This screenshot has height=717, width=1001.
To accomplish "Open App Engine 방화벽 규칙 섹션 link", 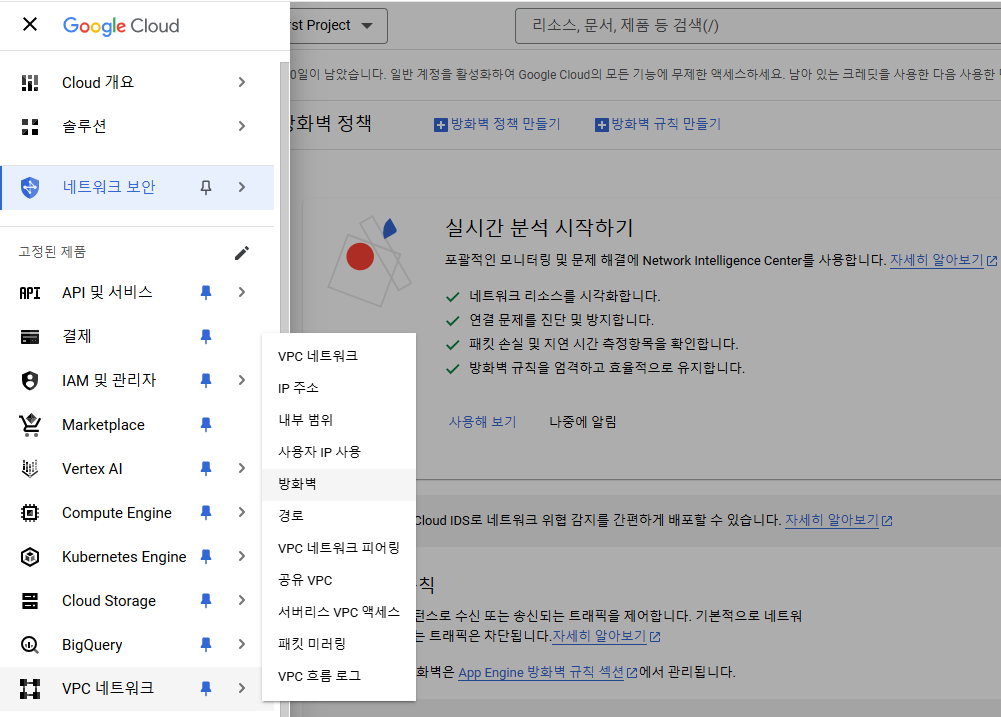I will 547,672.
